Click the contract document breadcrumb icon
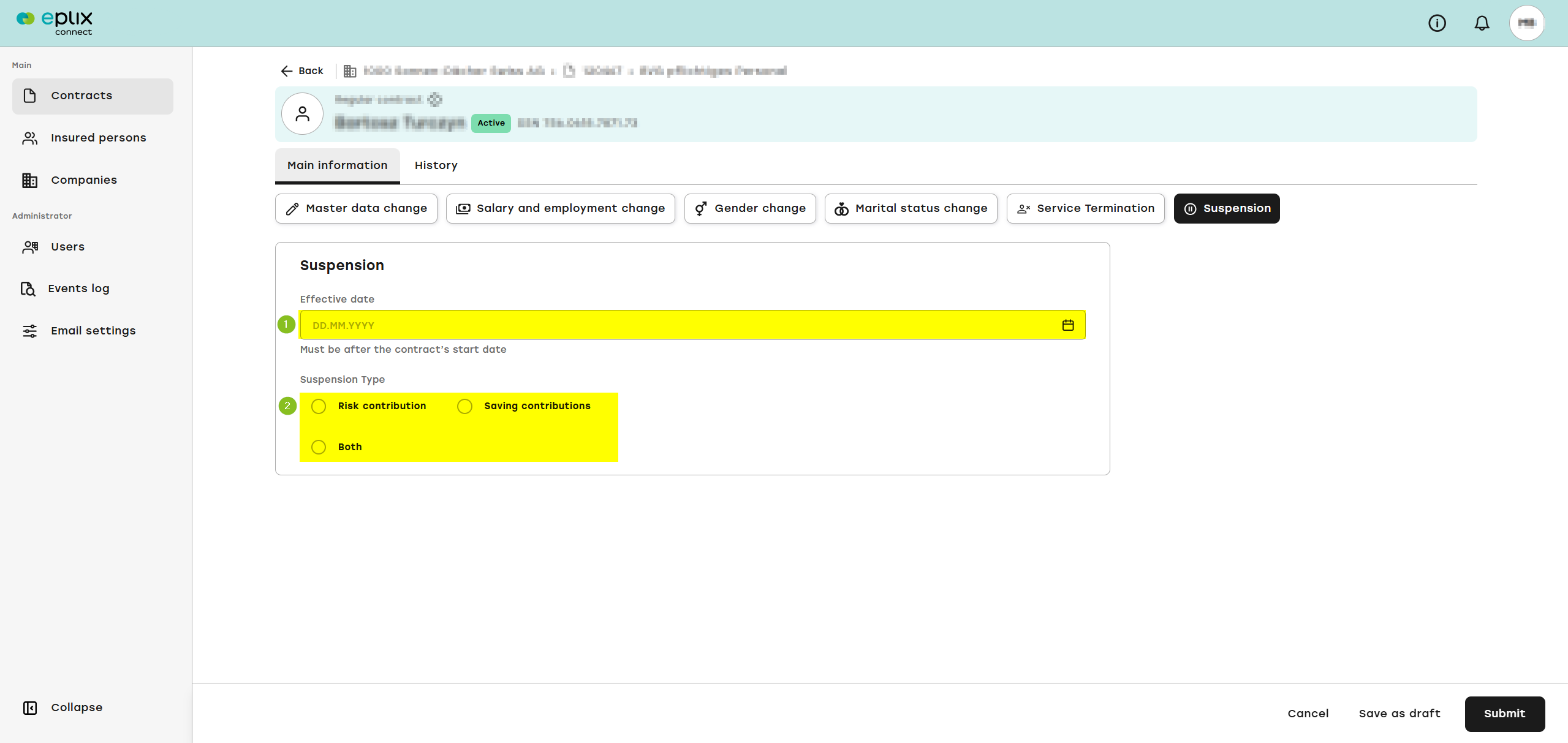Image resolution: width=1568 pixels, height=743 pixels. tap(569, 71)
